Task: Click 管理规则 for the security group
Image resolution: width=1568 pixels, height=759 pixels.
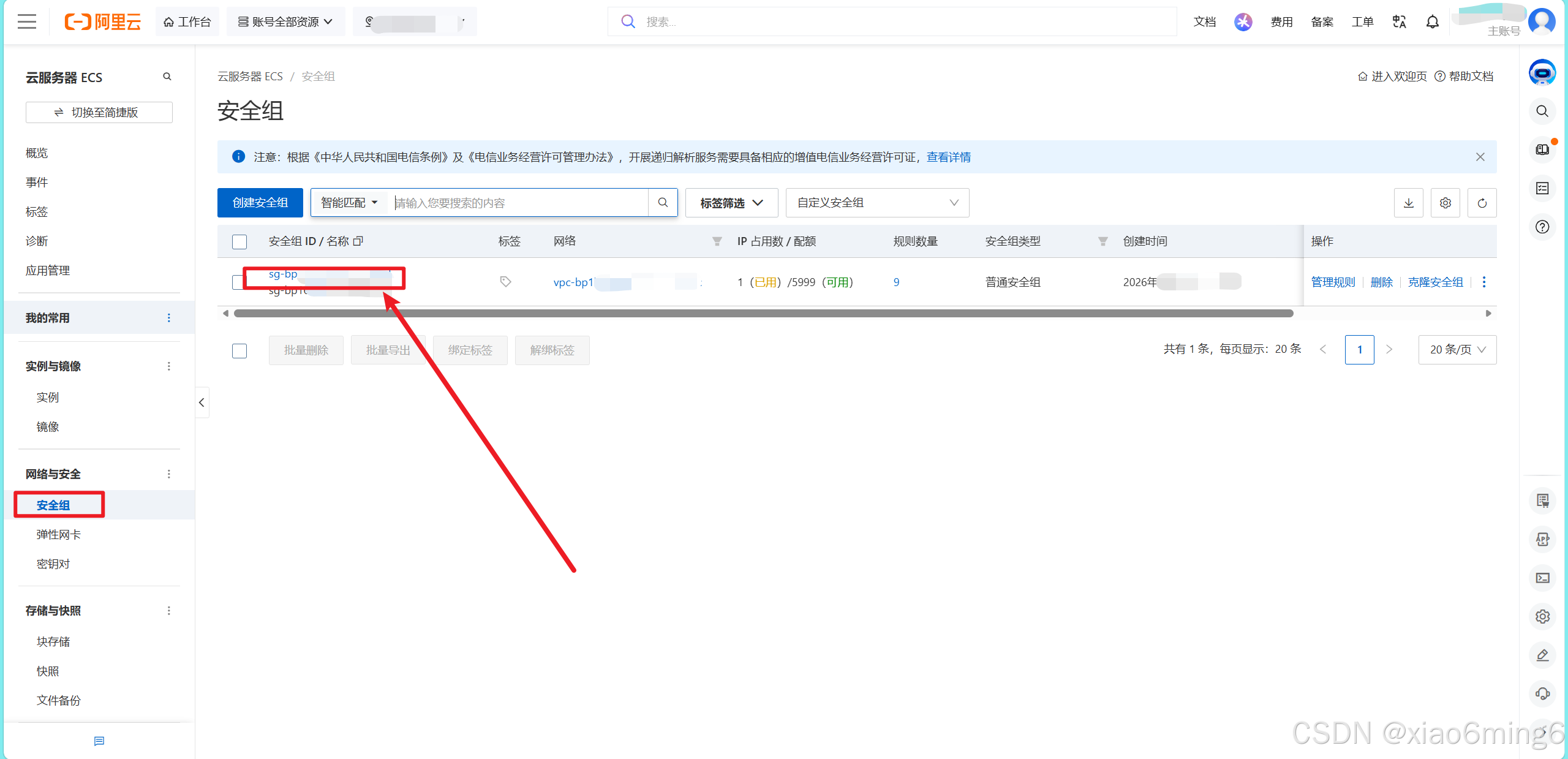Action: click(x=1333, y=282)
